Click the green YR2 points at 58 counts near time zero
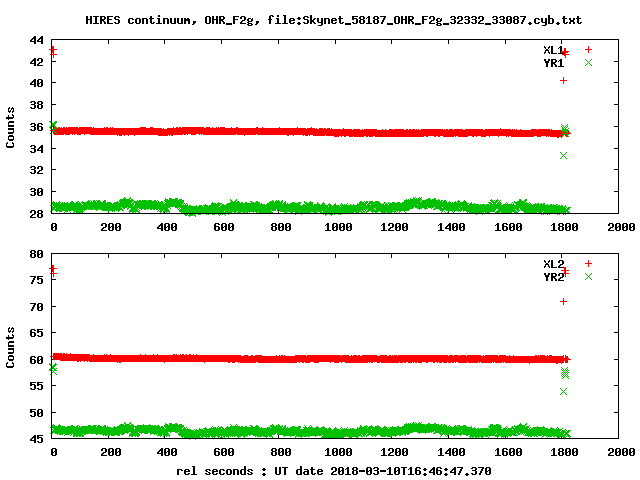Image resolution: width=640 pixels, height=480 pixels. click(x=53, y=369)
